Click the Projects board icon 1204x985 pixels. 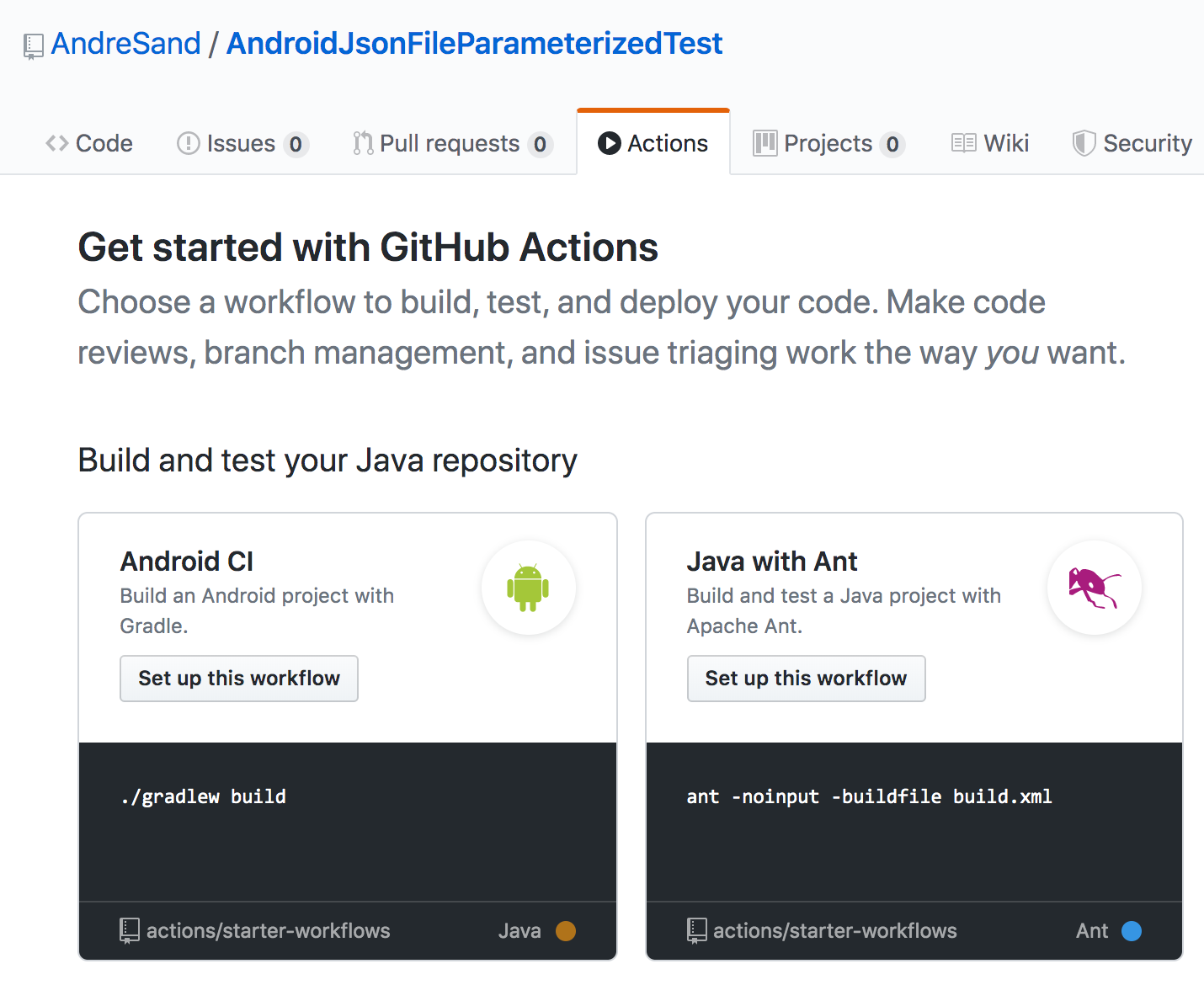[x=764, y=143]
